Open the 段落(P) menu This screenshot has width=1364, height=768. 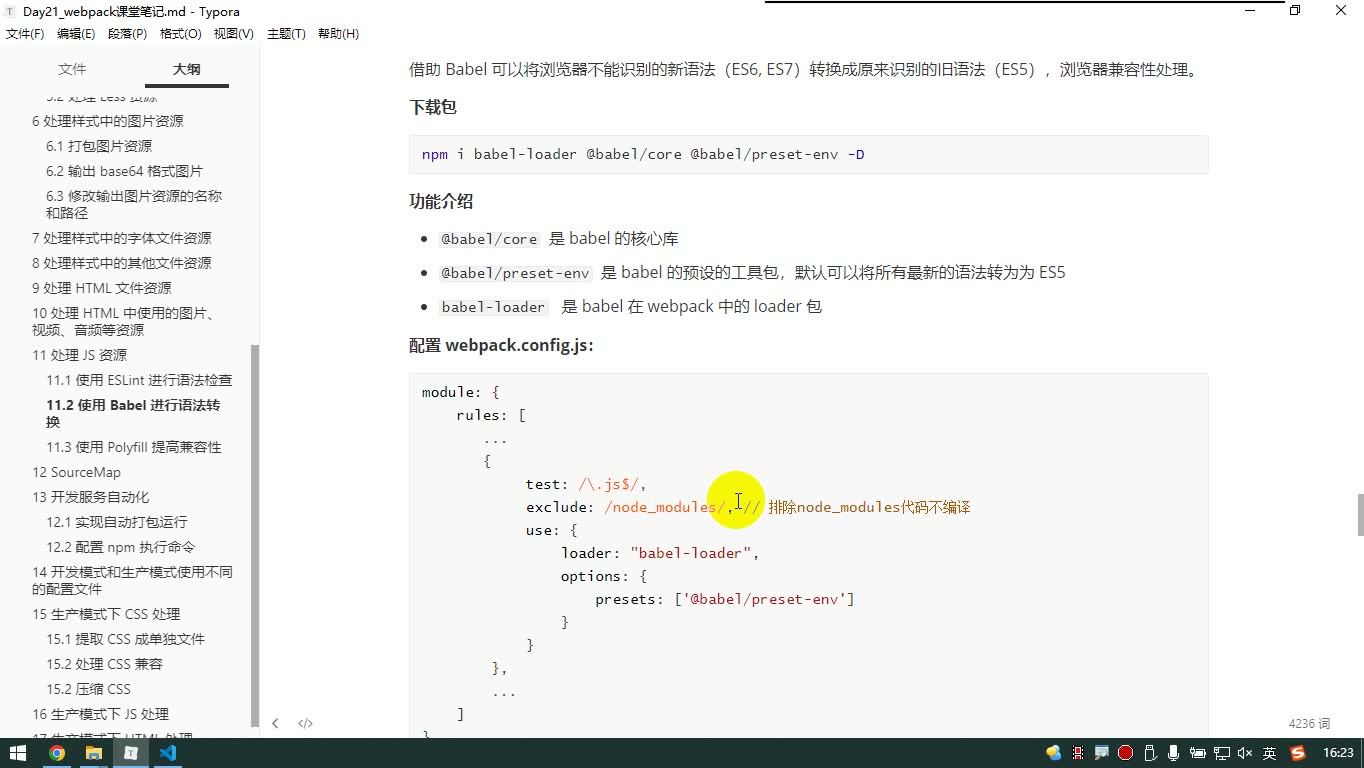click(127, 34)
